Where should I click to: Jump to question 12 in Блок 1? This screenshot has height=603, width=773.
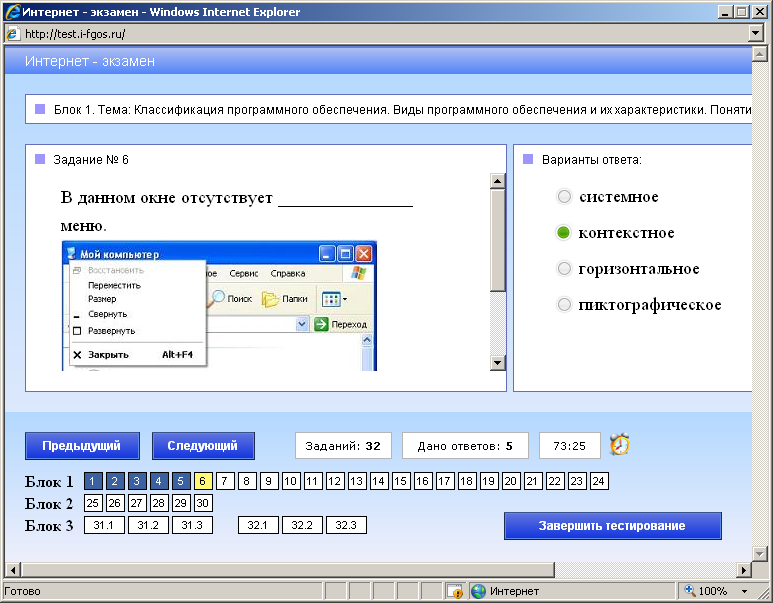point(334,481)
